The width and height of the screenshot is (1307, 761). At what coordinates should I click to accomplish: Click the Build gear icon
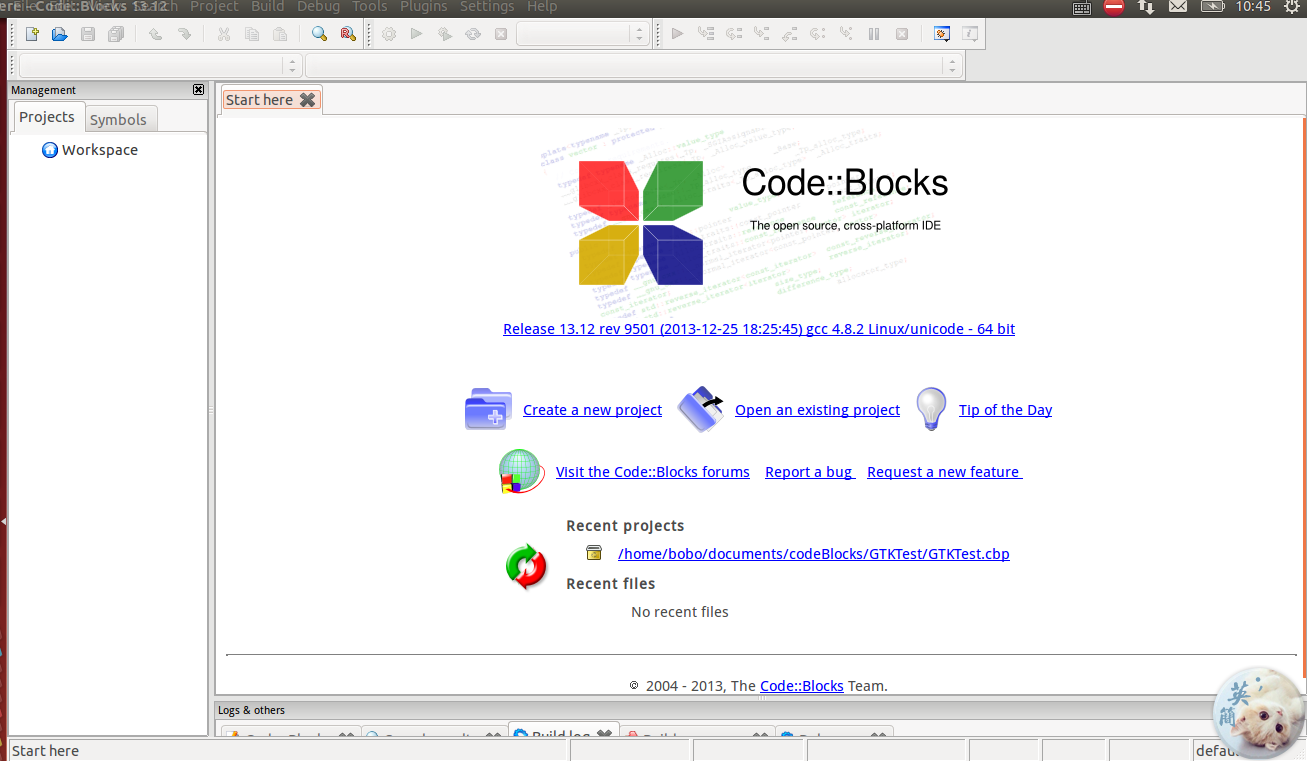[x=389, y=34]
